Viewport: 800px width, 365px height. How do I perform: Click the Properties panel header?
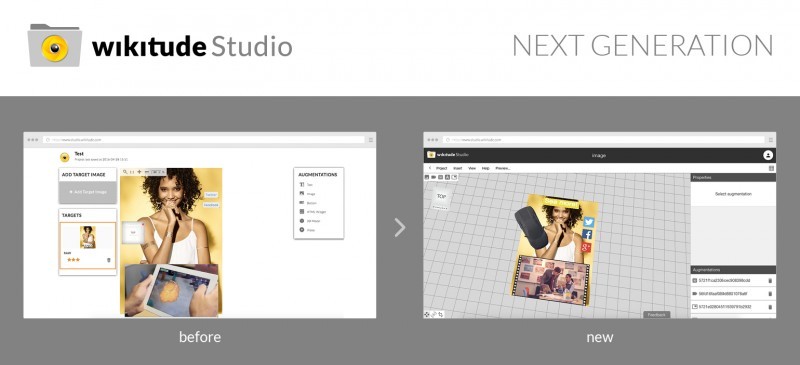733,177
